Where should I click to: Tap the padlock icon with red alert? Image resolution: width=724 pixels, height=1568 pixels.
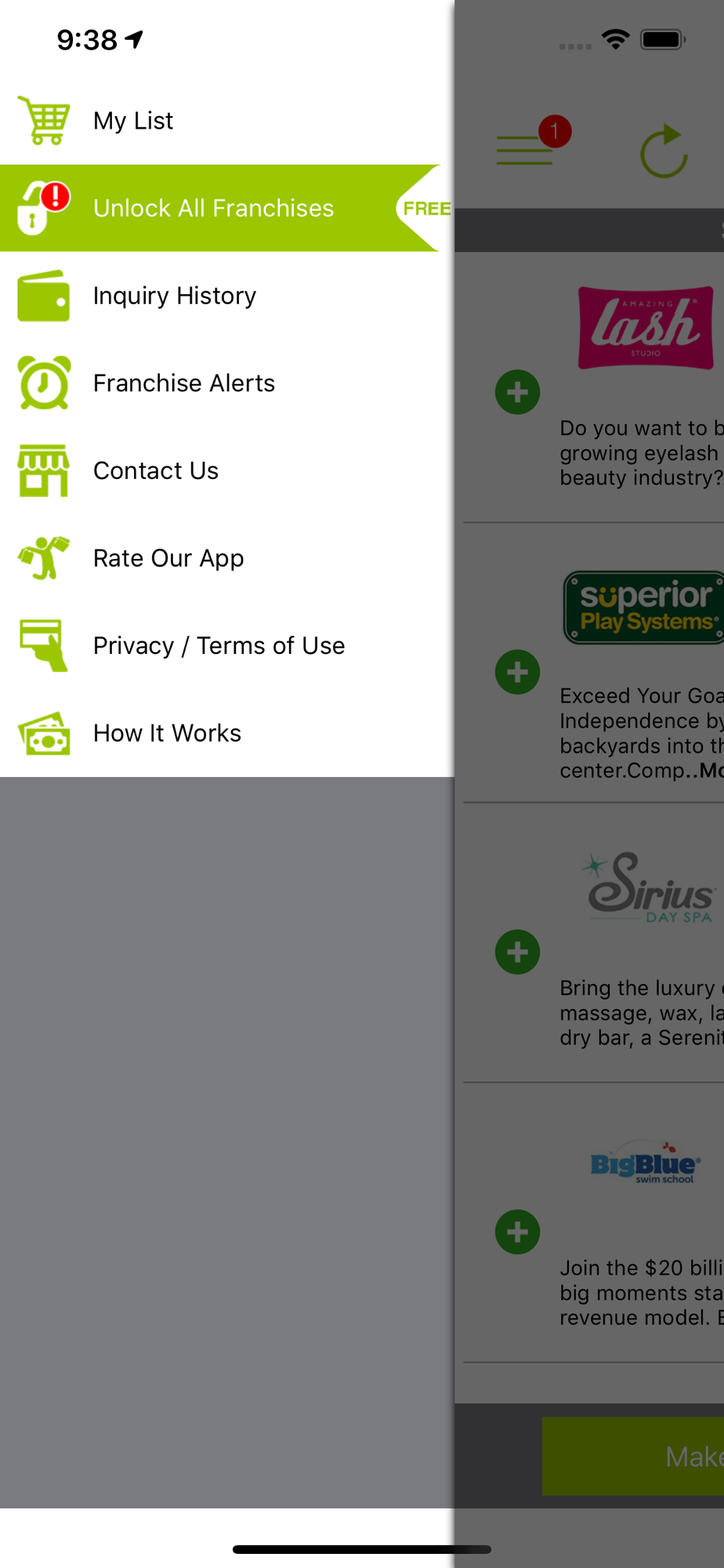[44, 208]
